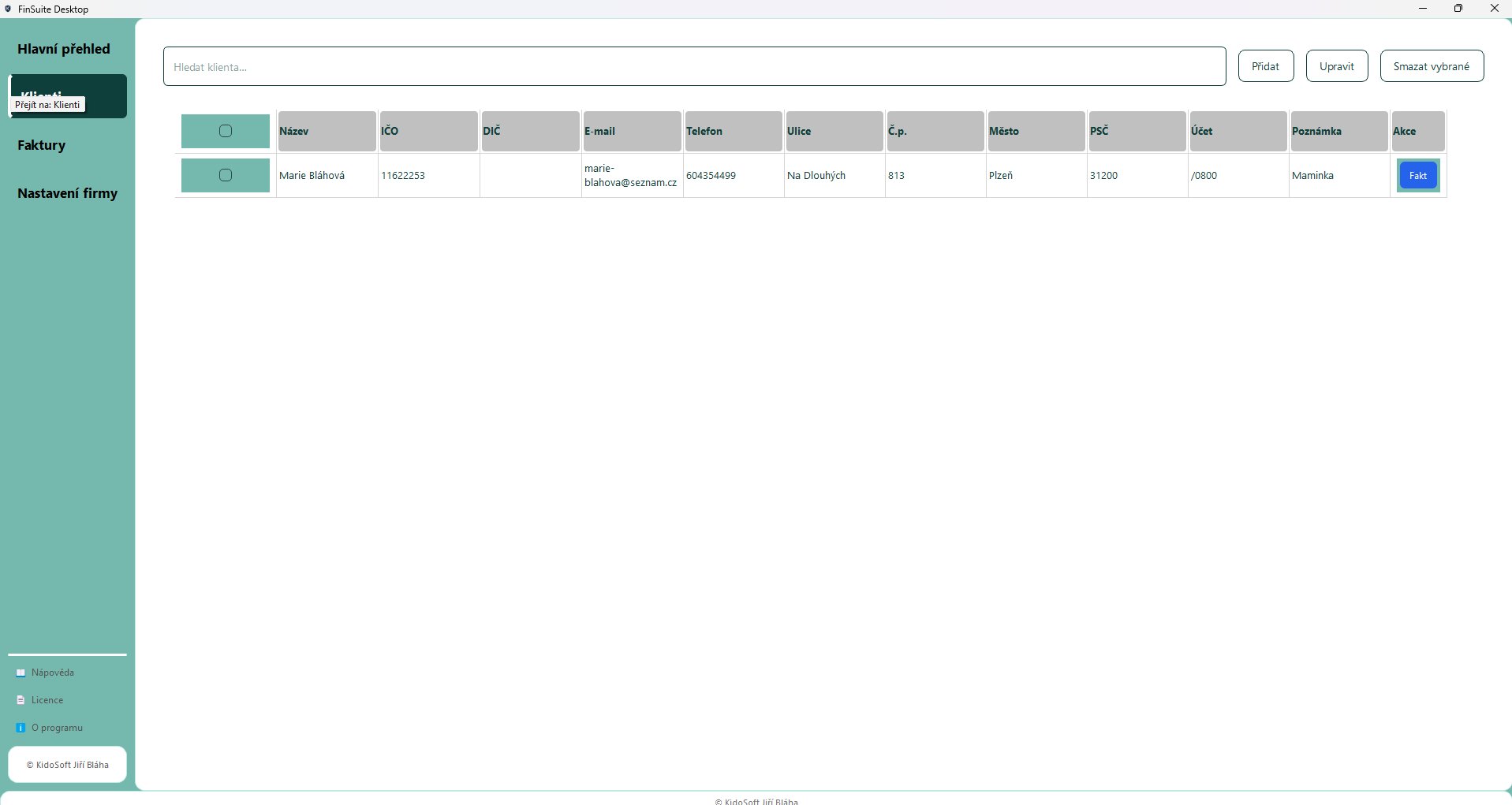Click the Licence document icon

pos(21,700)
